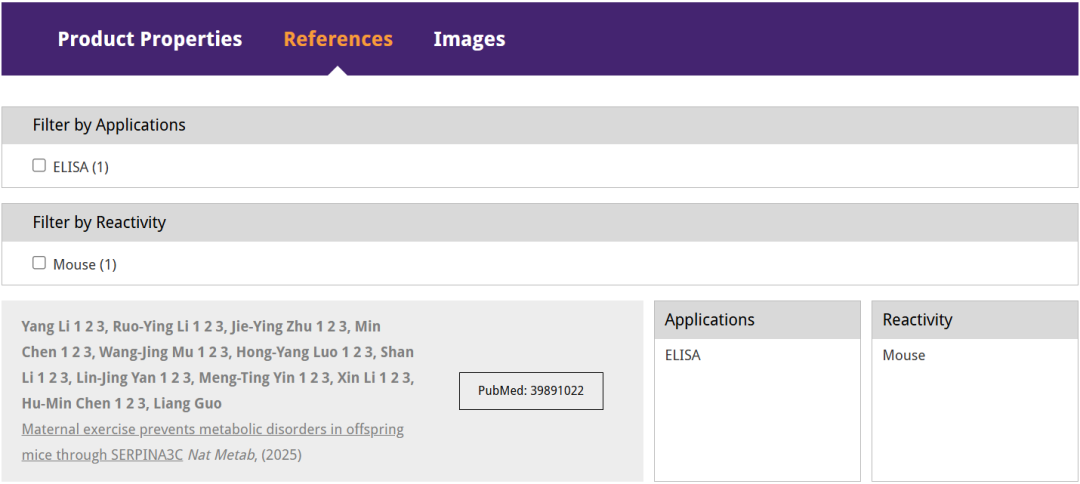The width and height of the screenshot is (1080, 484).
Task: Click the Mouse value under Reactivity
Action: pyautogui.click(x=904, y=356)
